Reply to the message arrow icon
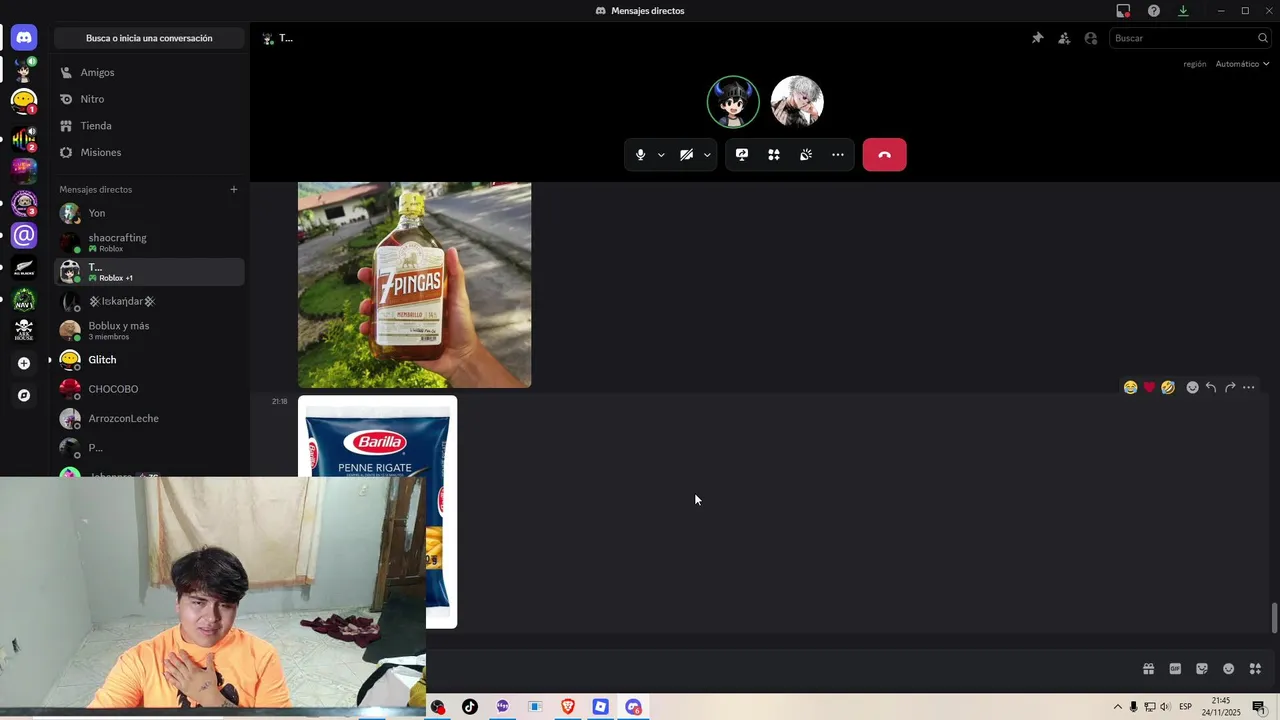This screenshot has width=1280, height=720. [1211, 387]
